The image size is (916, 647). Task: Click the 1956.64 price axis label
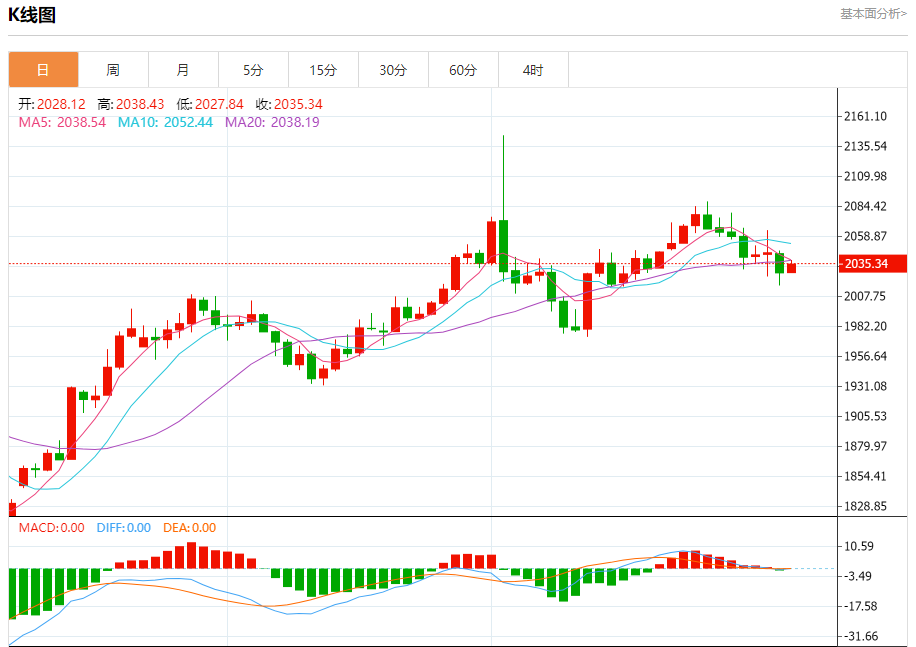click(865, 356)
